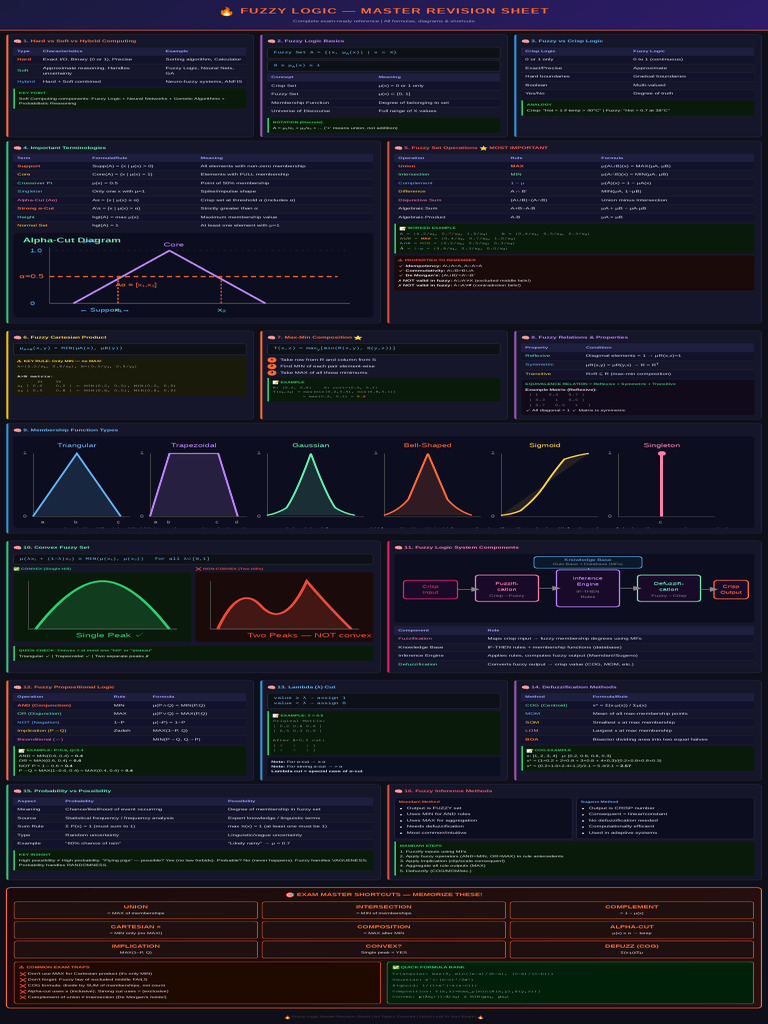
Task: Click the warning icon before 'PROPERTIES TO REMEMBER'
Action: [x=400, y=260]
